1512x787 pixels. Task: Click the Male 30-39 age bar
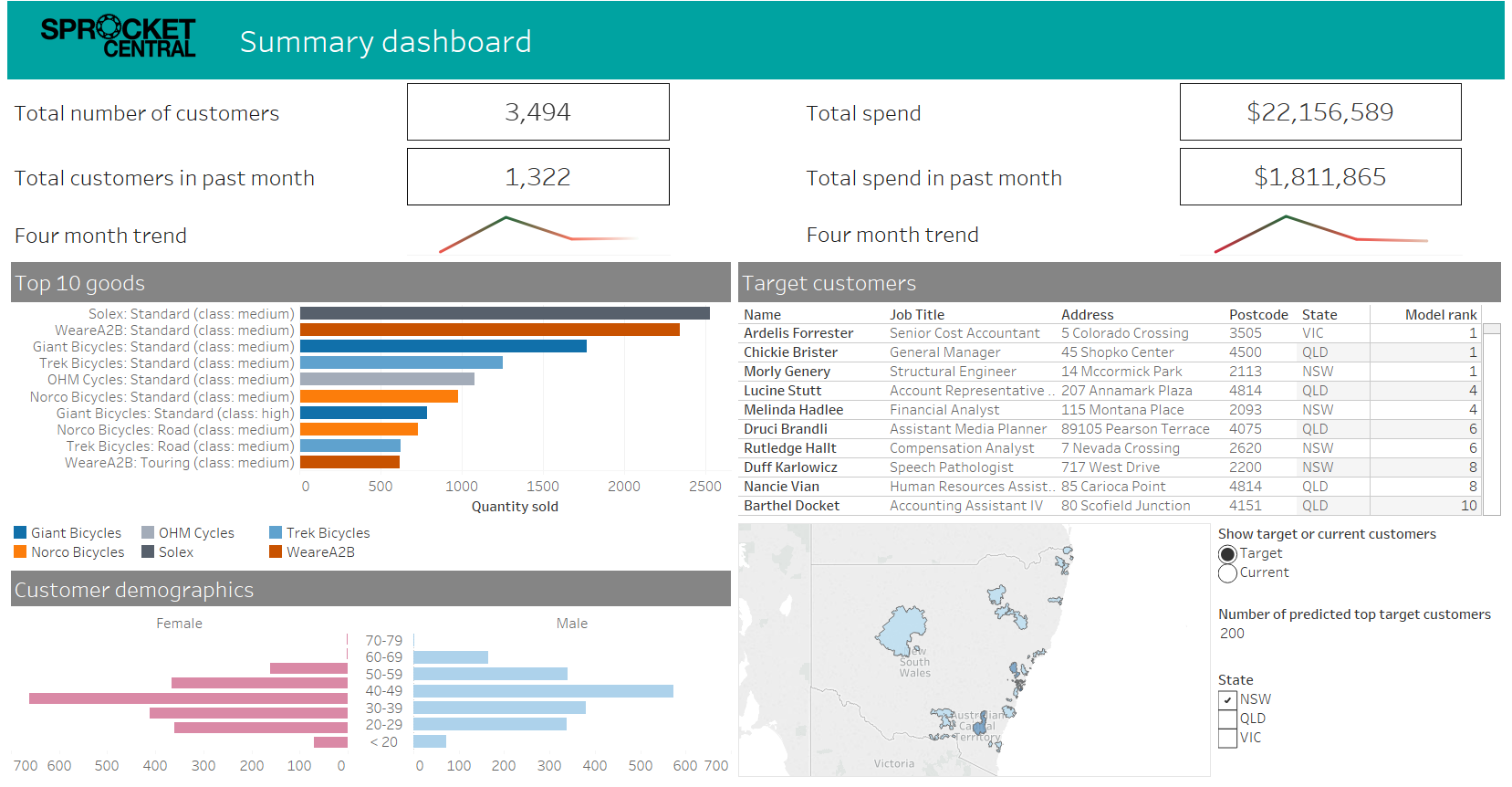coord(499,708)
